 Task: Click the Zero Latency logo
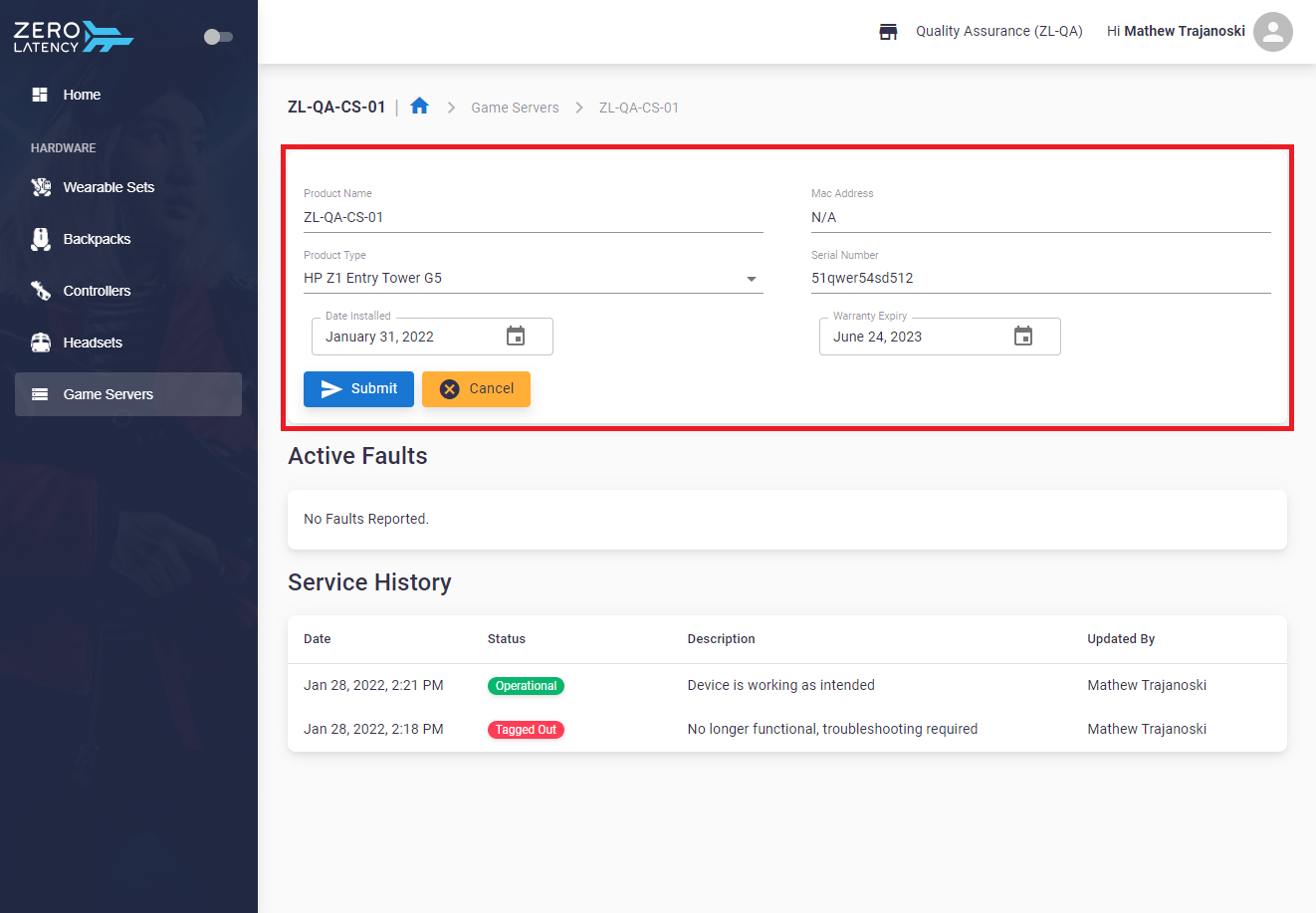point(74,37)
